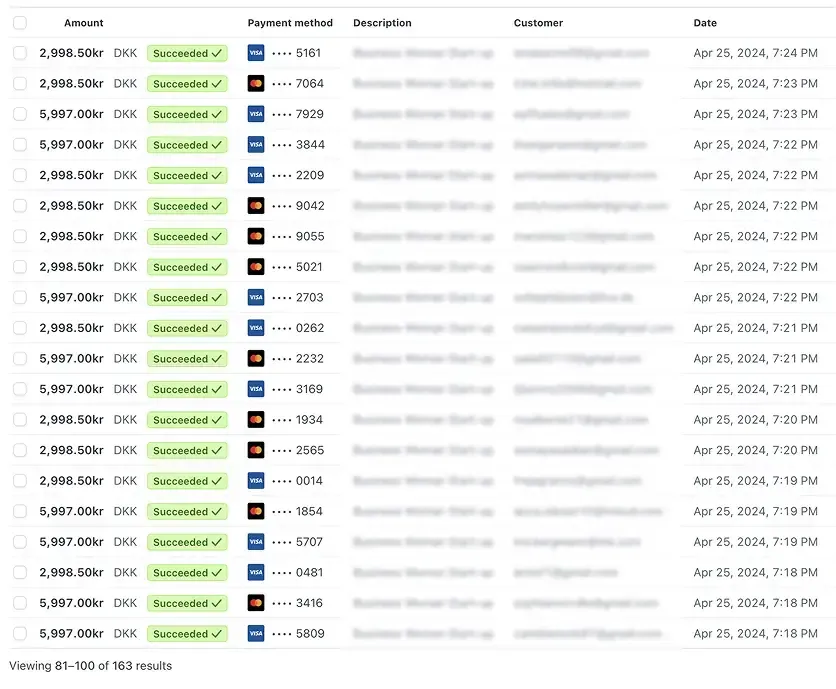This screenshot has width=836, height=689.
Task: Click the Visa icon for card 5161
Action: [x=256, y=53]
